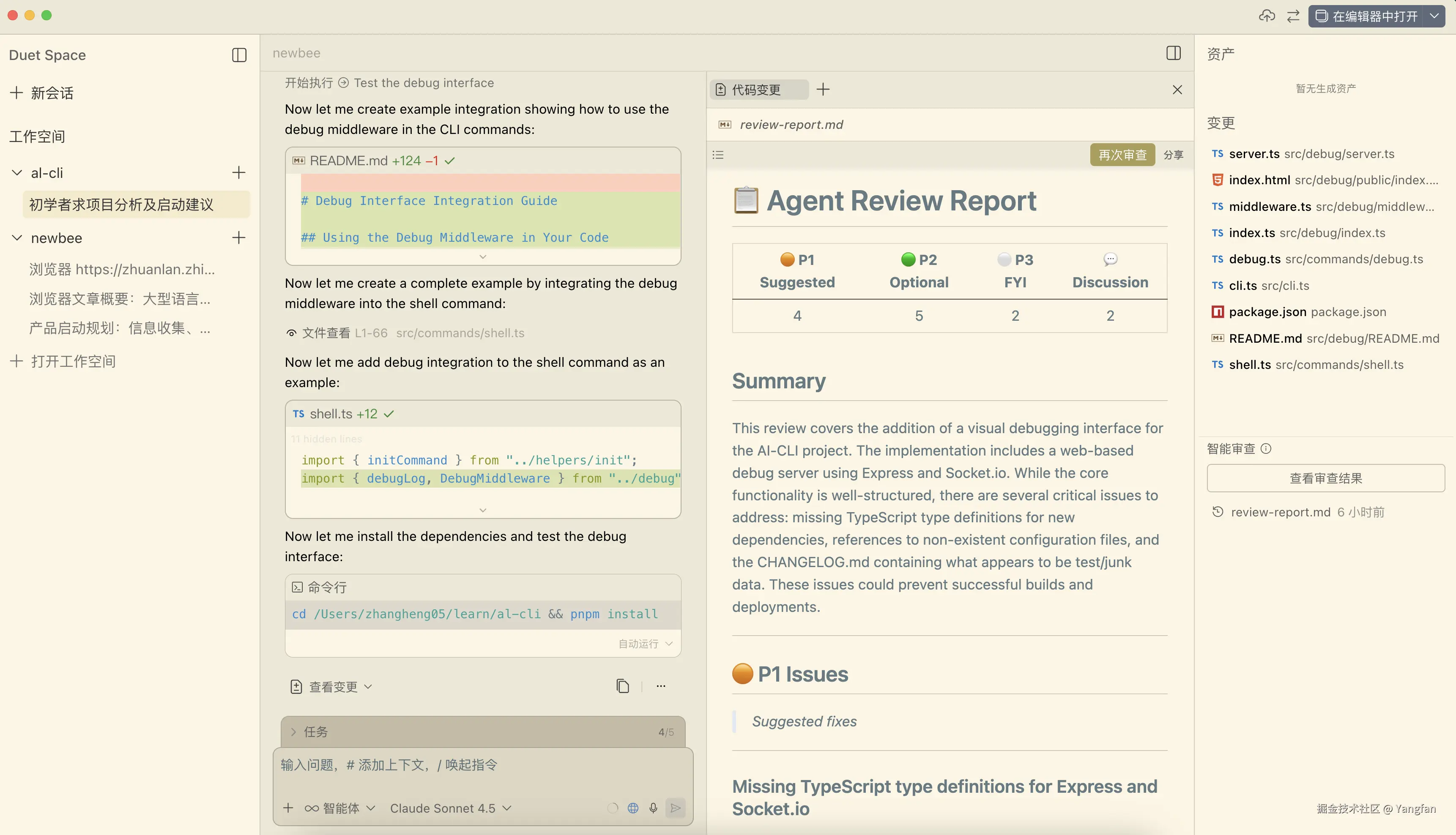Click the microphone voice input icon
The image size is (1456, 835).
pyautogui.click(x=653, y=808)
